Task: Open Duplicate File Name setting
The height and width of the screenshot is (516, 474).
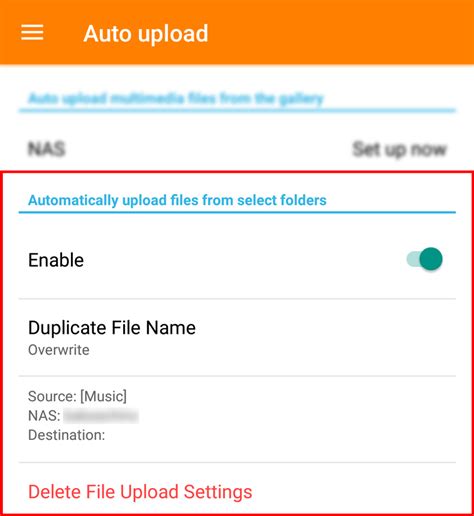Action: pos(237,337)
